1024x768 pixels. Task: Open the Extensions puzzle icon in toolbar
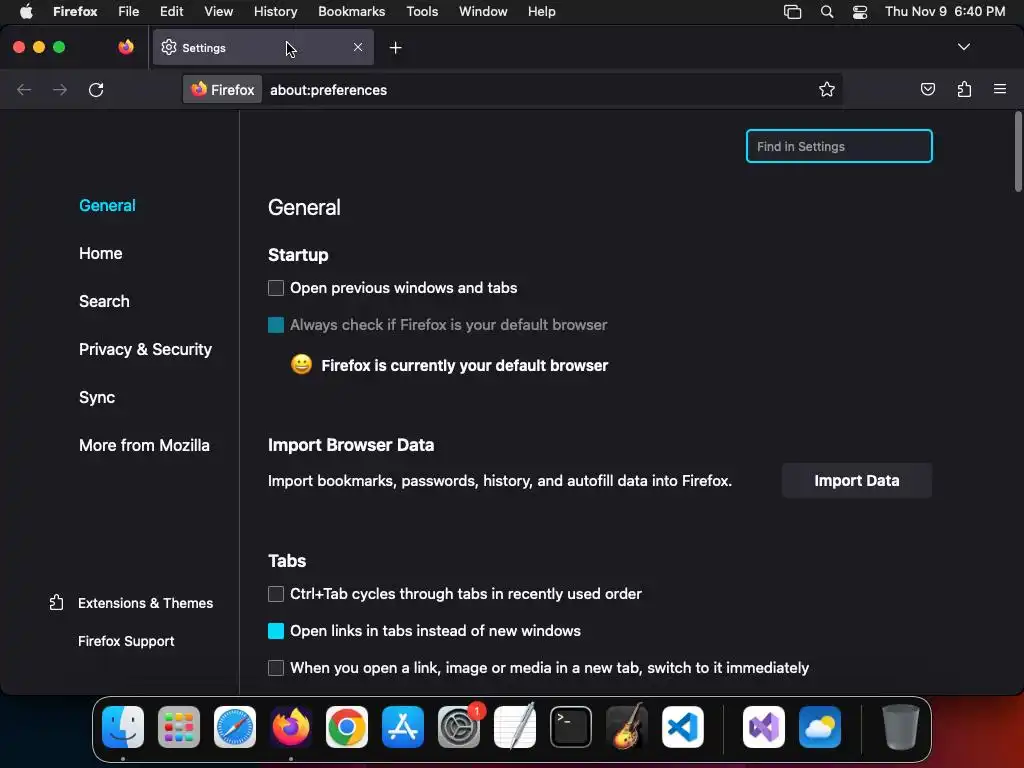tap(964, 89)
